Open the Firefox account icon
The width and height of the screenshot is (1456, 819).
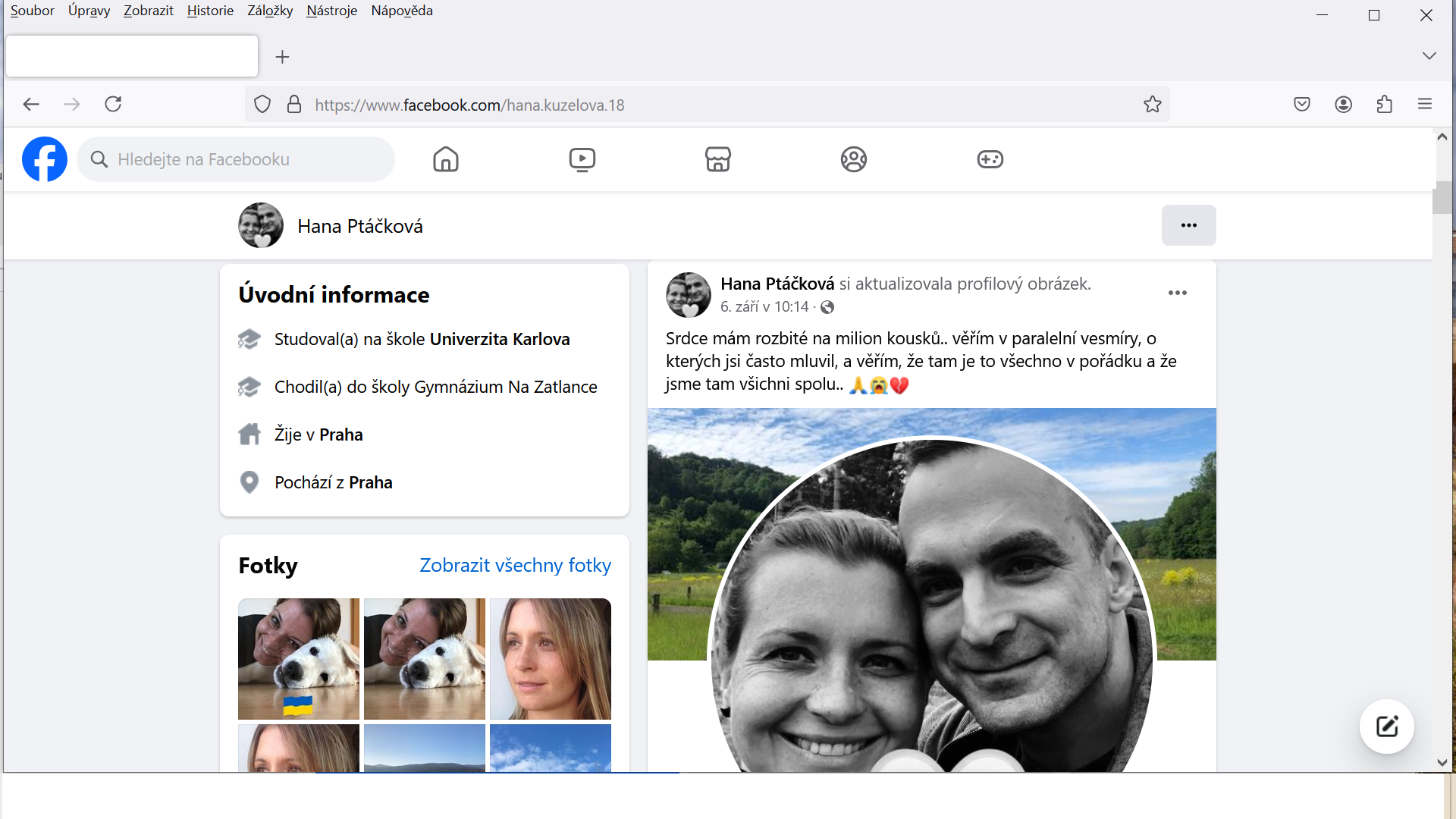(x=1343, y=105)
